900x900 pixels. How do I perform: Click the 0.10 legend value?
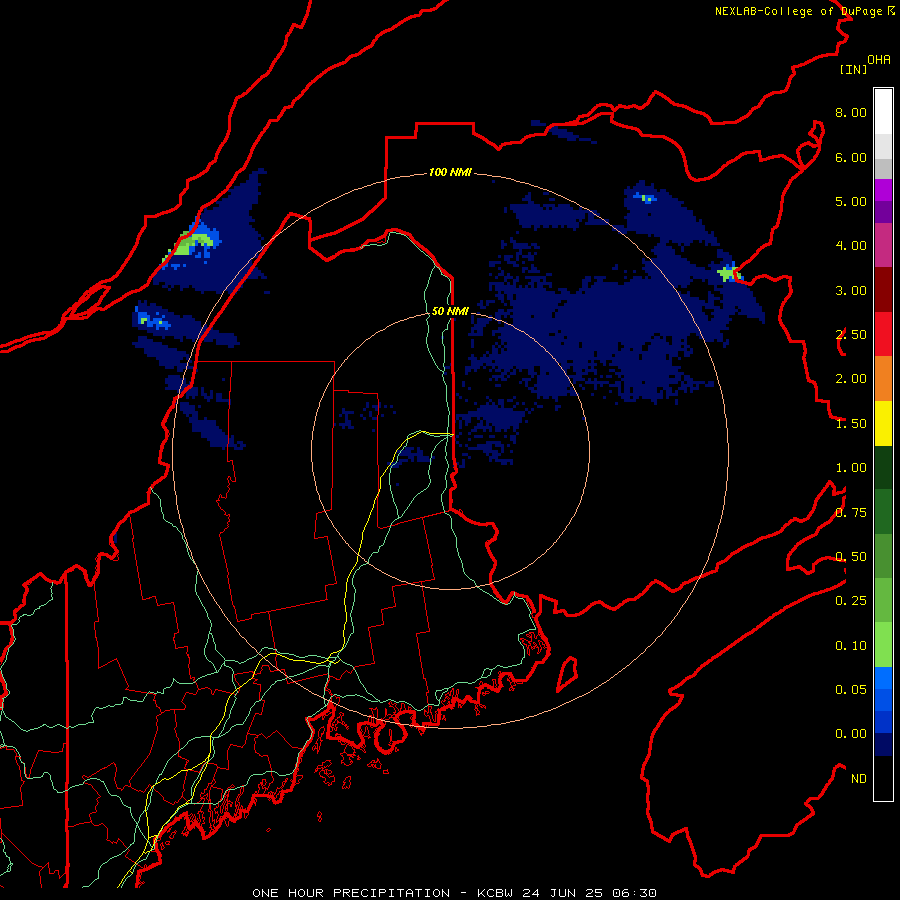(x=851, y=646)
